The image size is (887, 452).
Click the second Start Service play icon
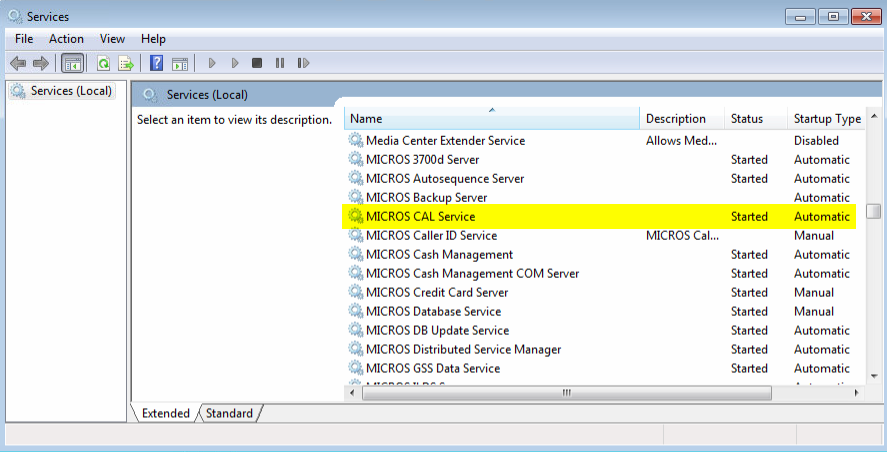(235, 63)
